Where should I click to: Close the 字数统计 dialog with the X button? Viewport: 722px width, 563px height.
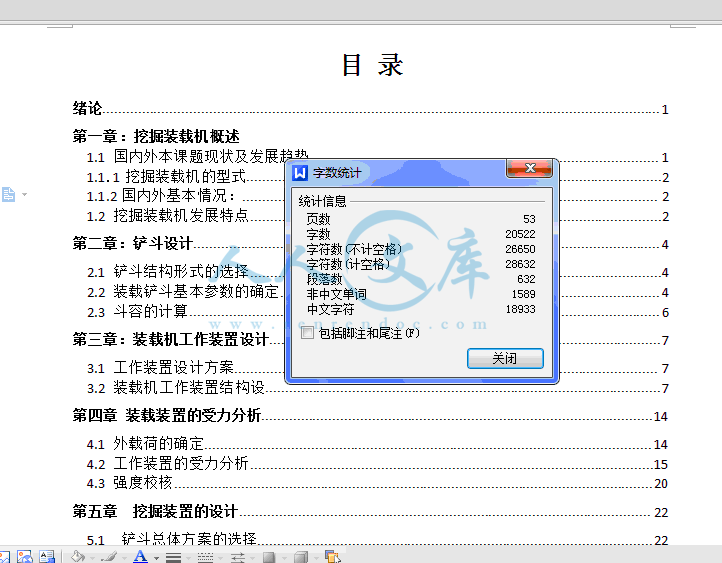(530, 168)
